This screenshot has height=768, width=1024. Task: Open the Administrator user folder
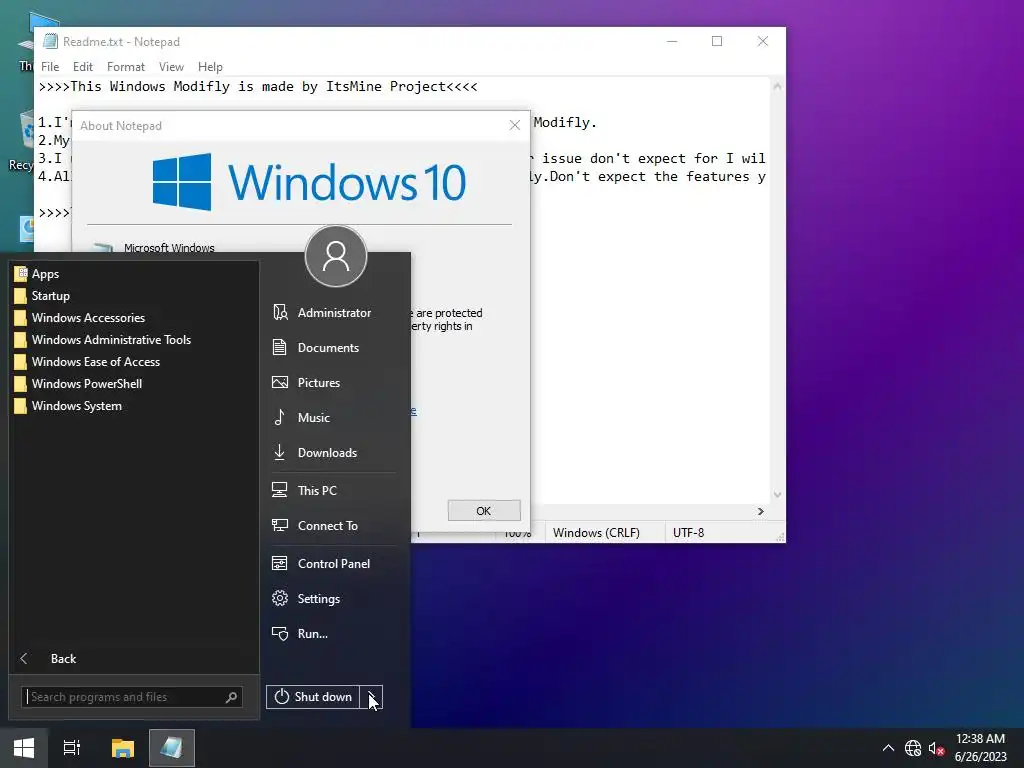(x=334, y=313)
